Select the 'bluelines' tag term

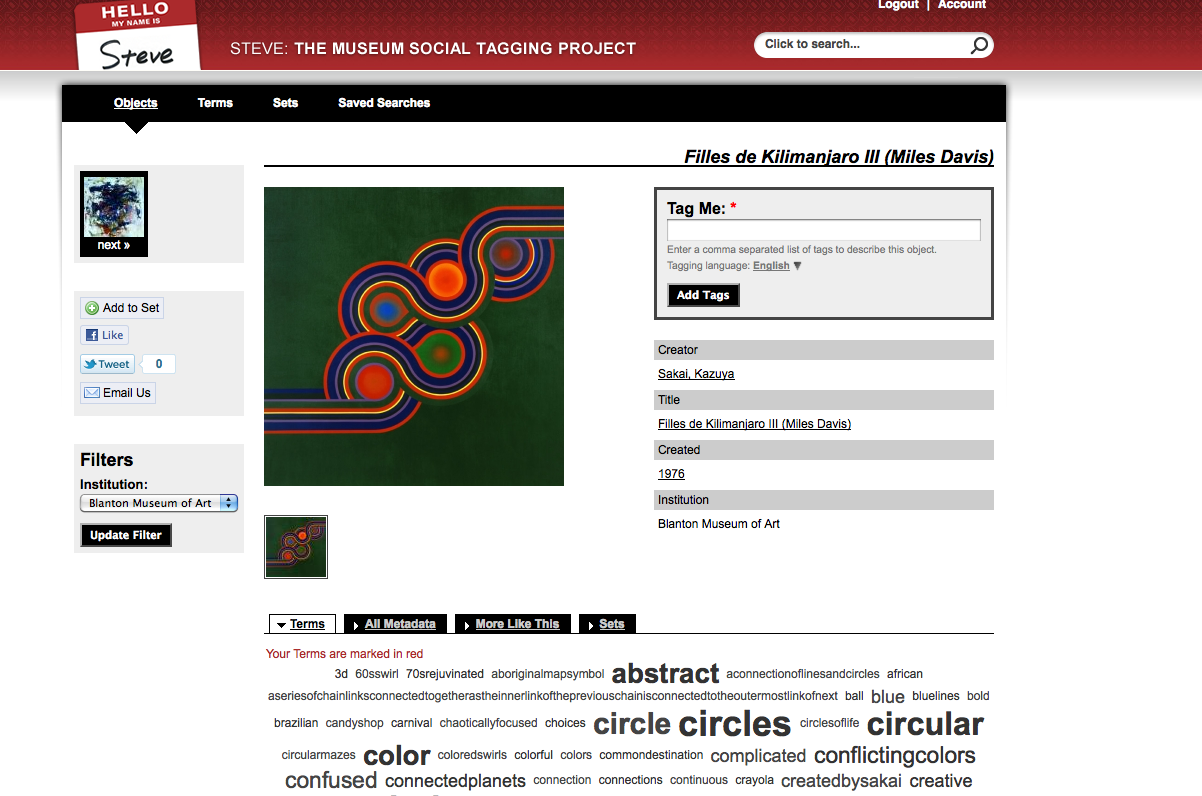click(935, 696)
